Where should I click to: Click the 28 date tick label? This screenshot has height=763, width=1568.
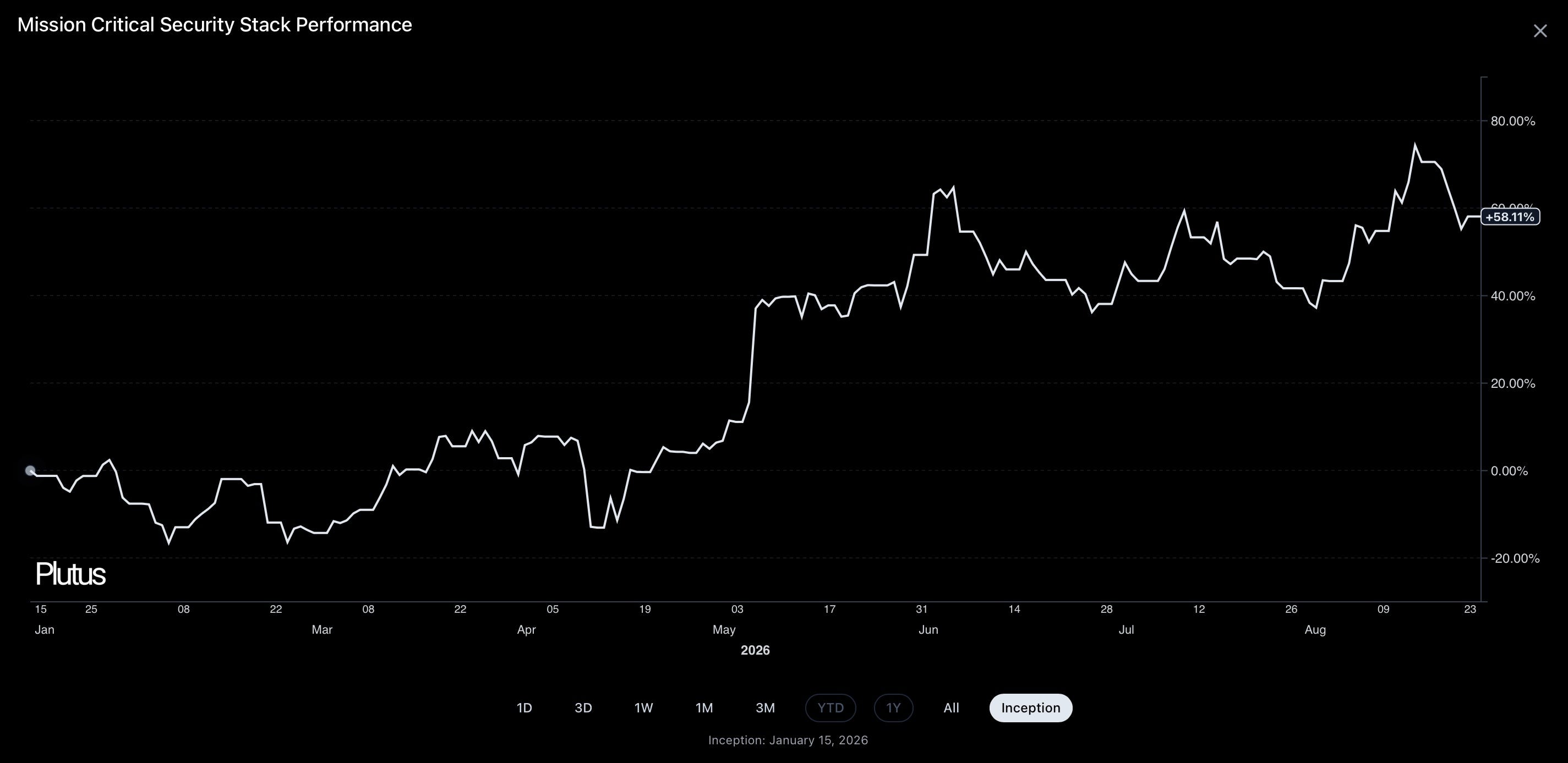[x=1107, y=609]
